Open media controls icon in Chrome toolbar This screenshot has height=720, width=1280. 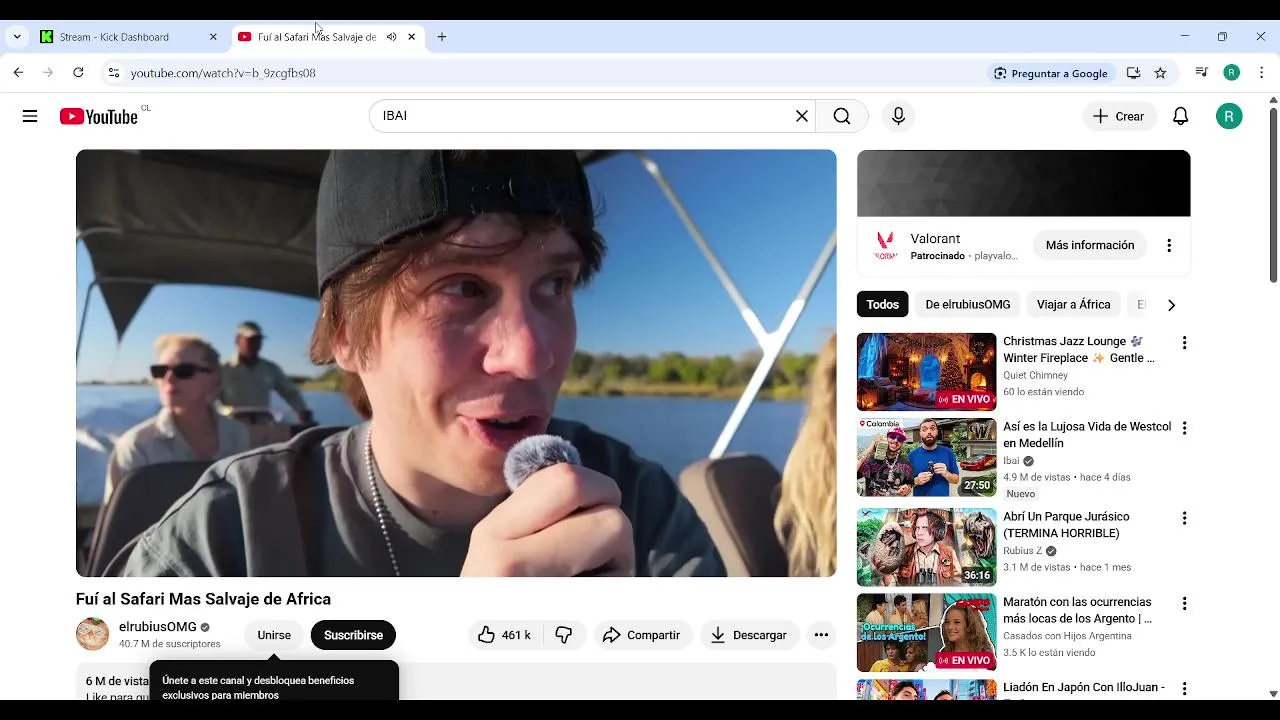click(1201, 73)
